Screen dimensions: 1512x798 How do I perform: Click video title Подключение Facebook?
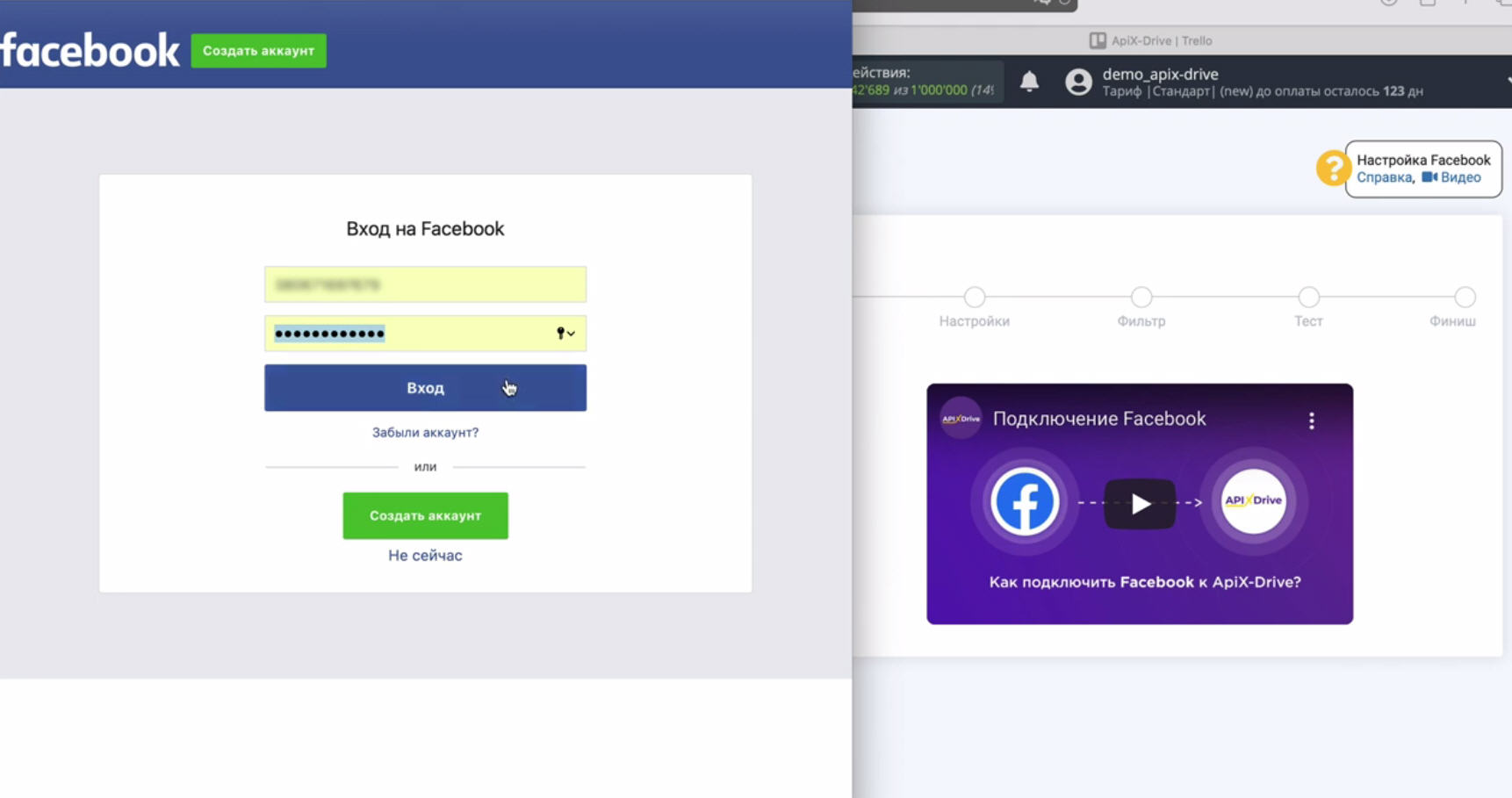(x=1099, y=419)
